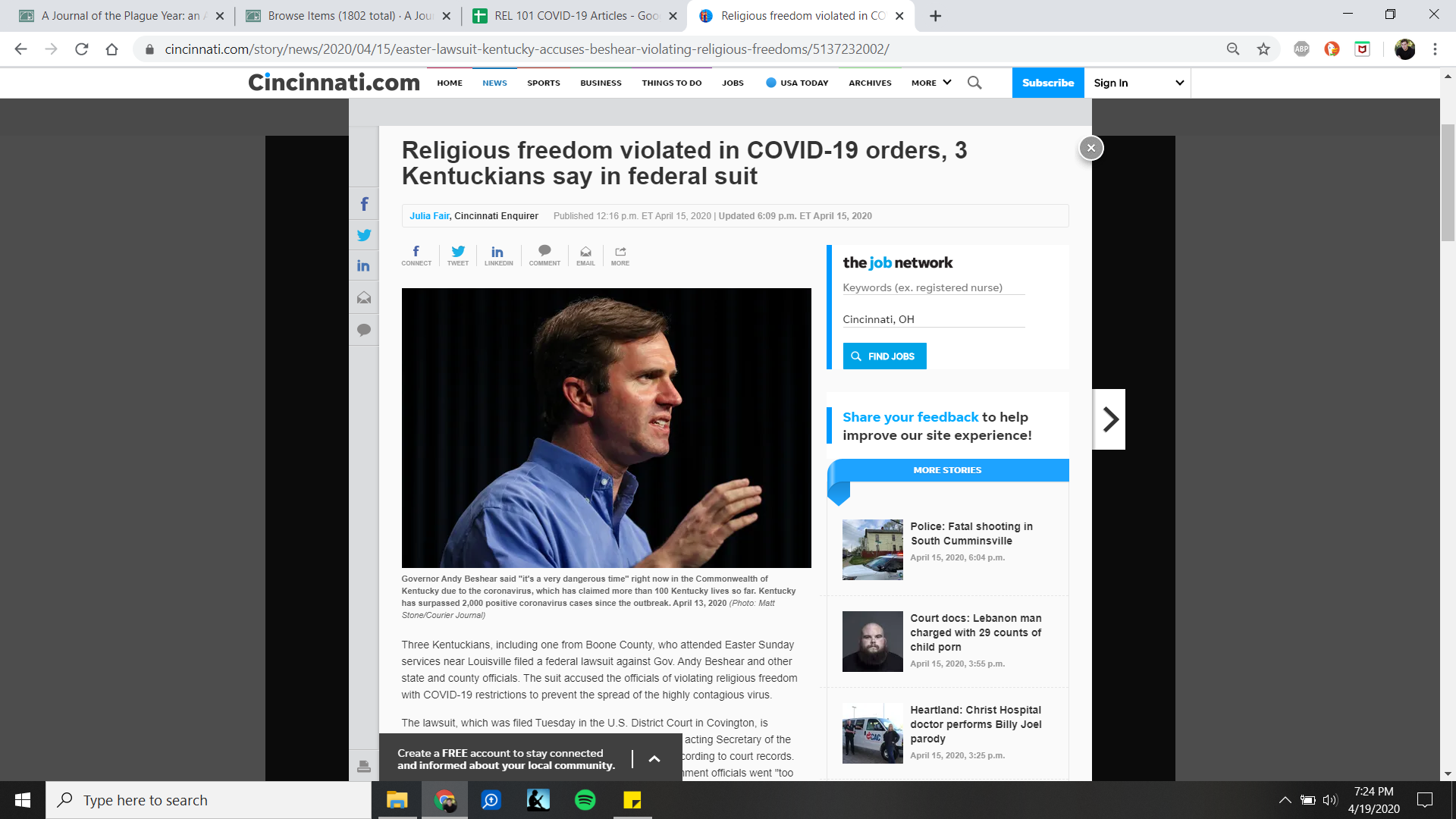Share article via Facebook sidebar icon

coord(364,204)
